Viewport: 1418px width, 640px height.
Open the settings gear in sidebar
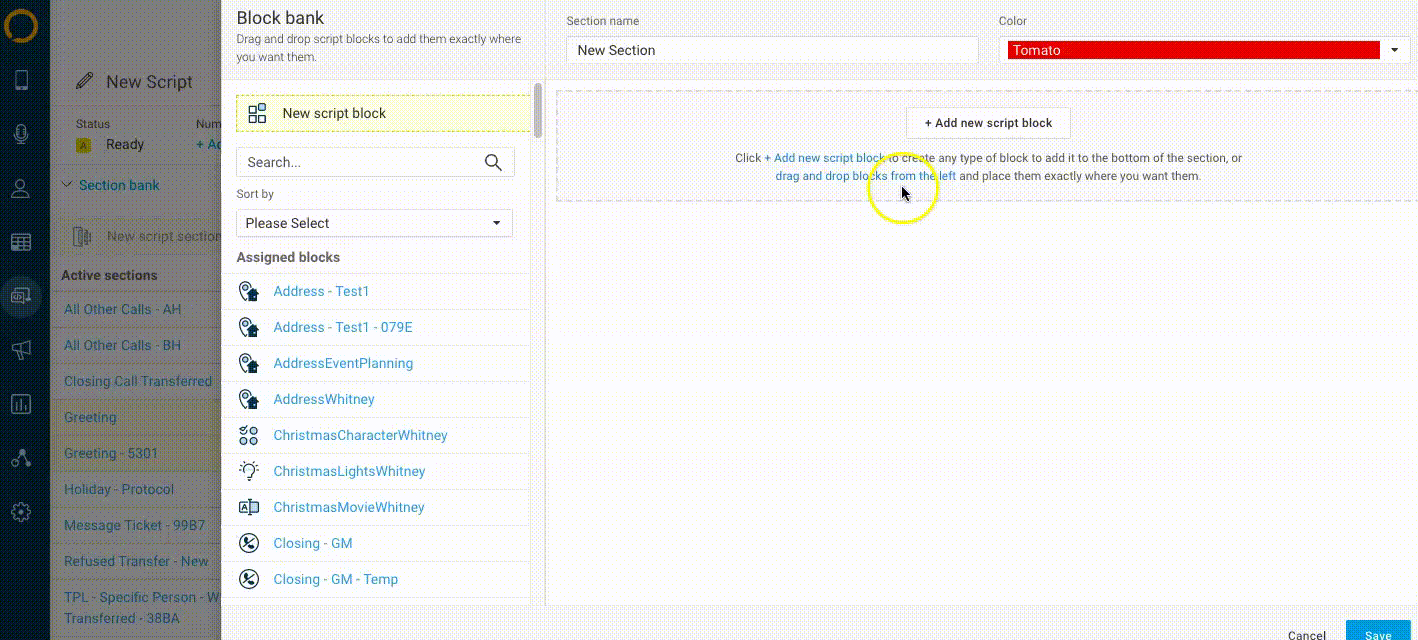(21, 512)
